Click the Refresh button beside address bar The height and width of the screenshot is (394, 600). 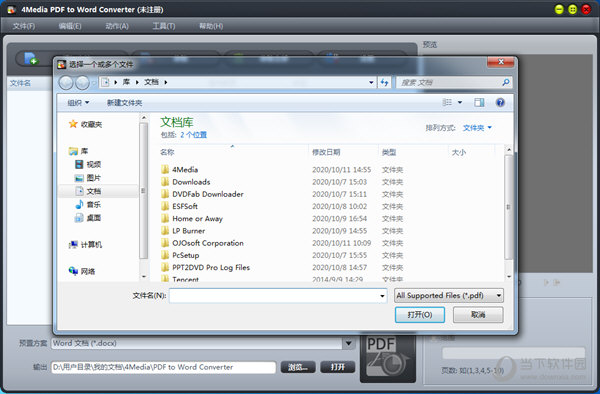click(384, 82)
